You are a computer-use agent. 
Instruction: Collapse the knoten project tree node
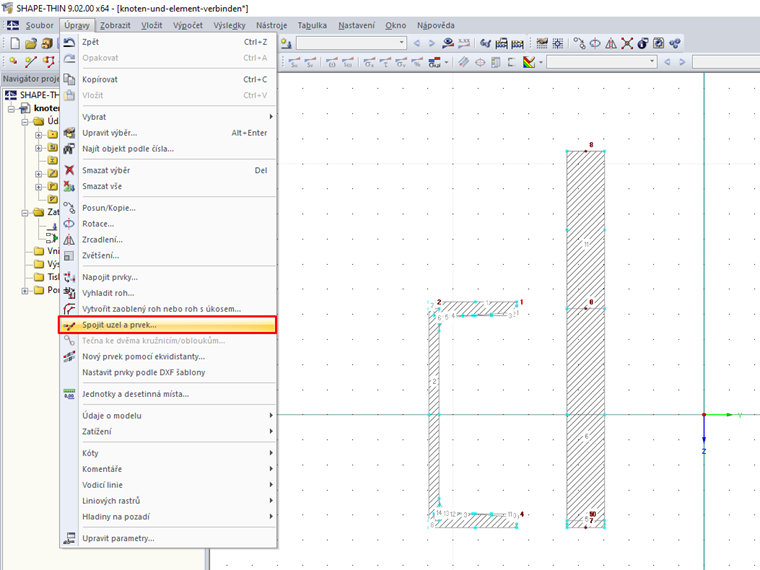(11, 109)
